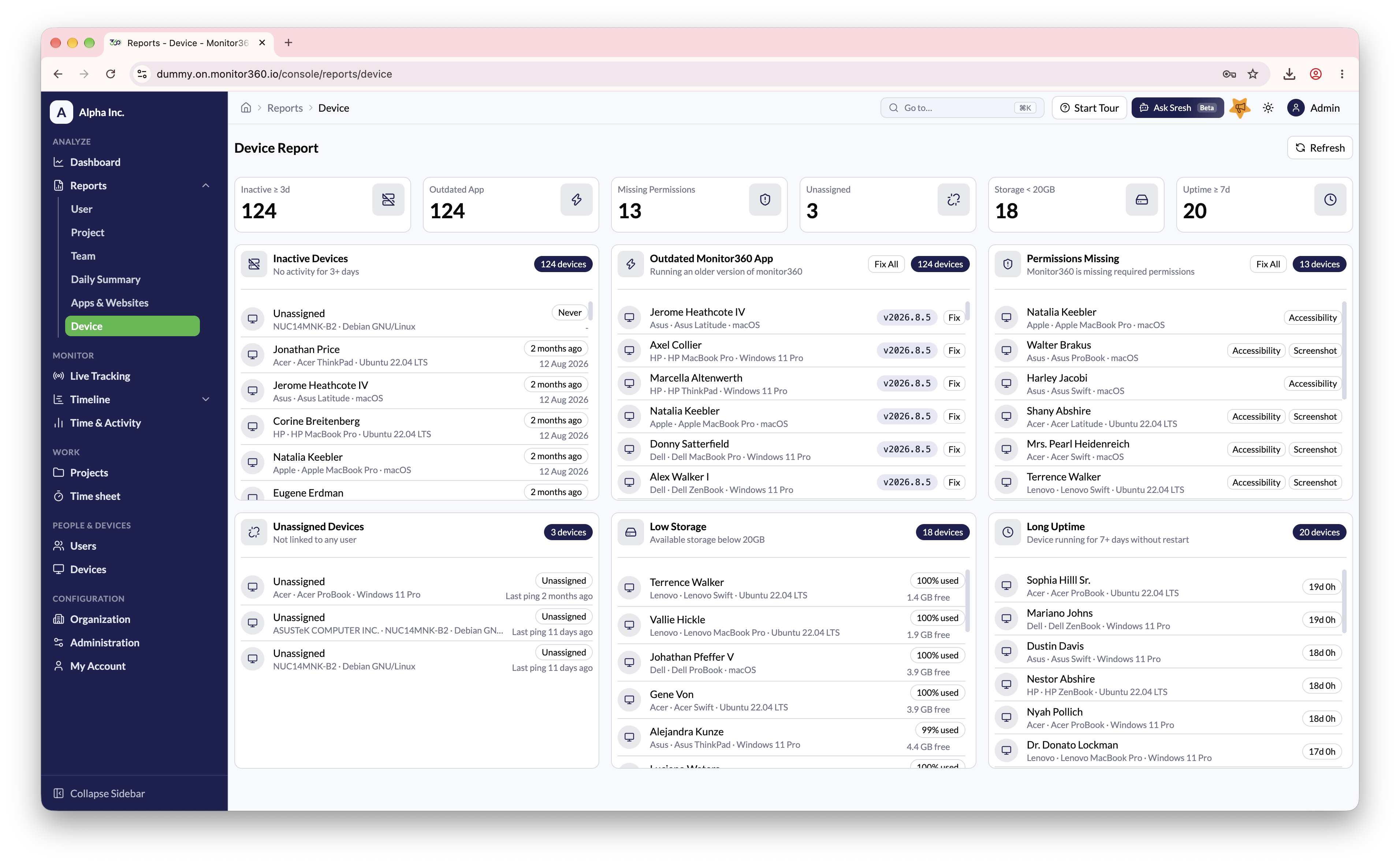Image resolution: width=1400 pixels, height=865 pixels.
Task: Click Fix for Donny Satterfield
Action: click(x=954, y=449)
